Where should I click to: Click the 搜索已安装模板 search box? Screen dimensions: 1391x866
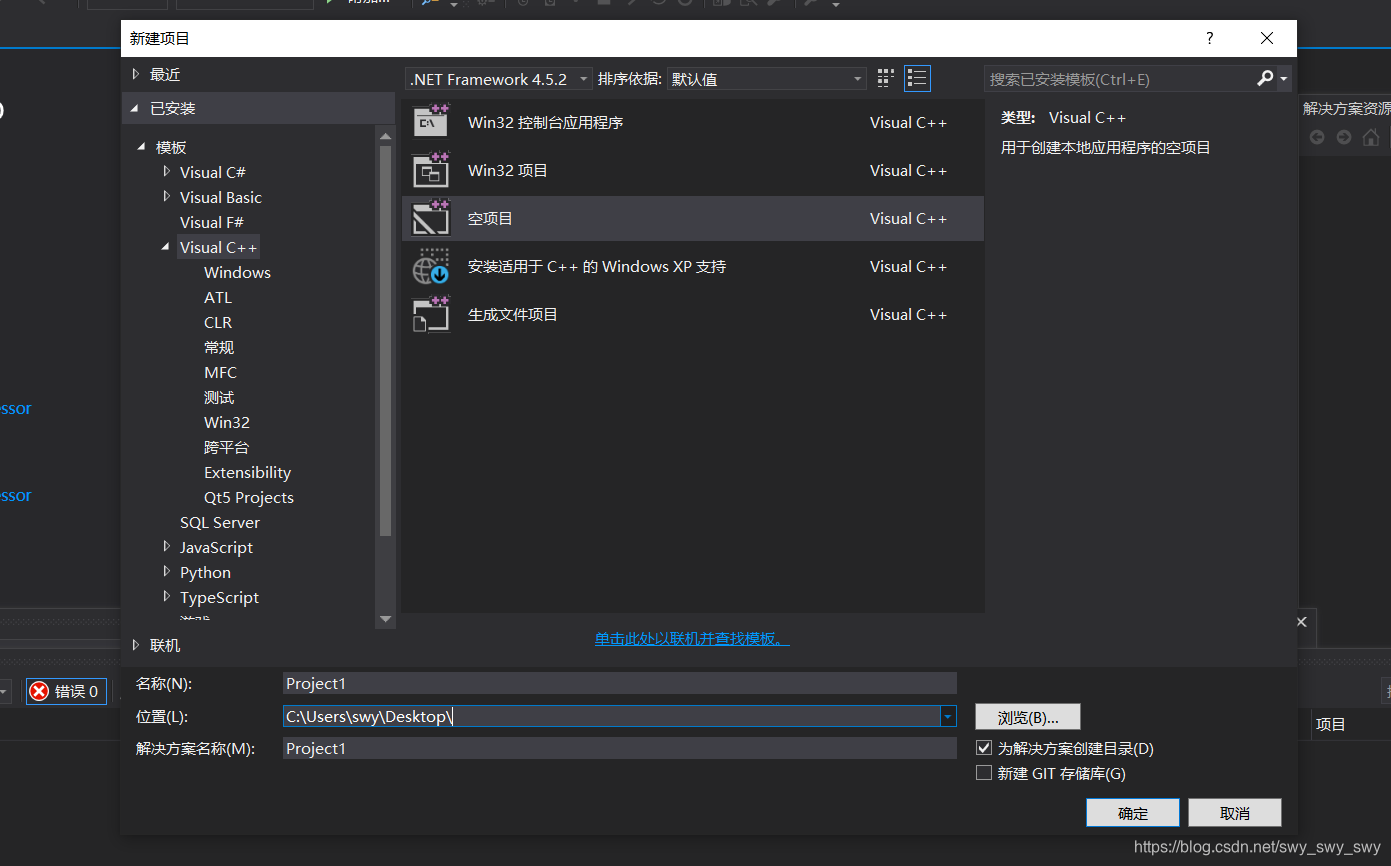pyautogui.click(x=1120, y=79)
